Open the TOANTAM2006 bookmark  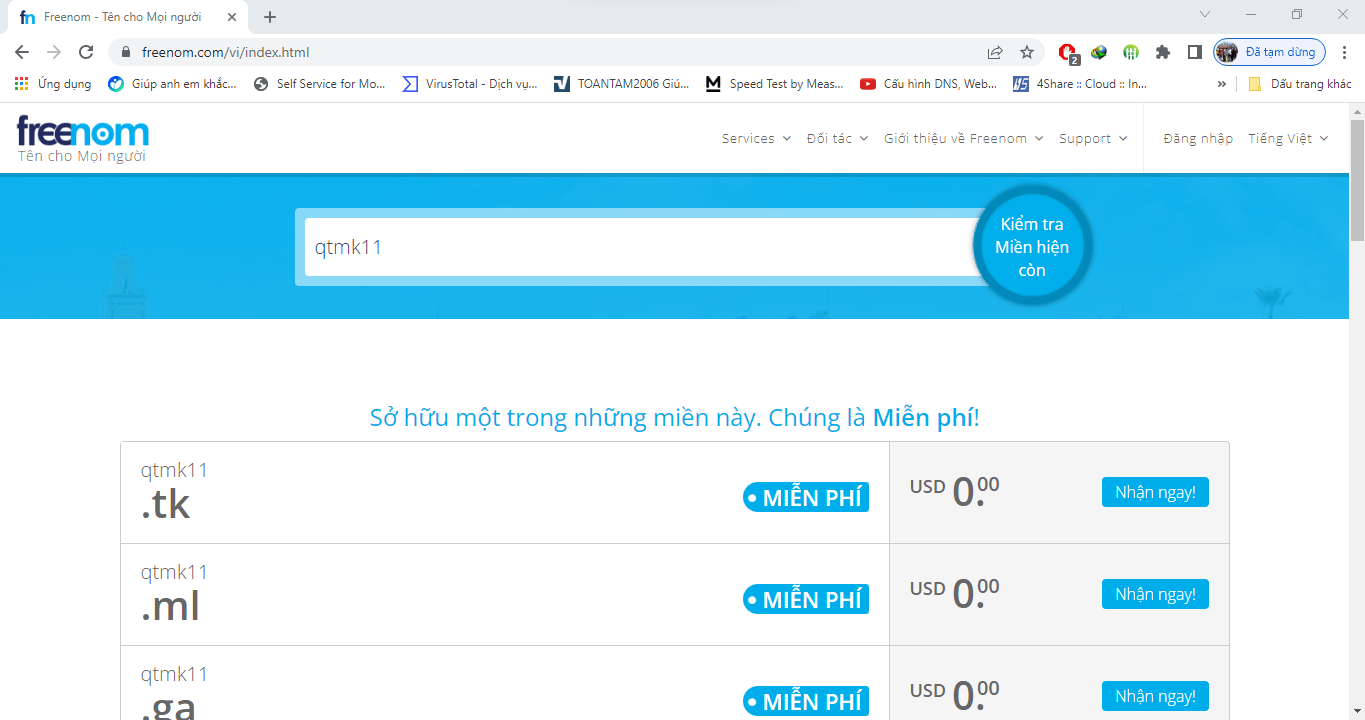point(622,84)
